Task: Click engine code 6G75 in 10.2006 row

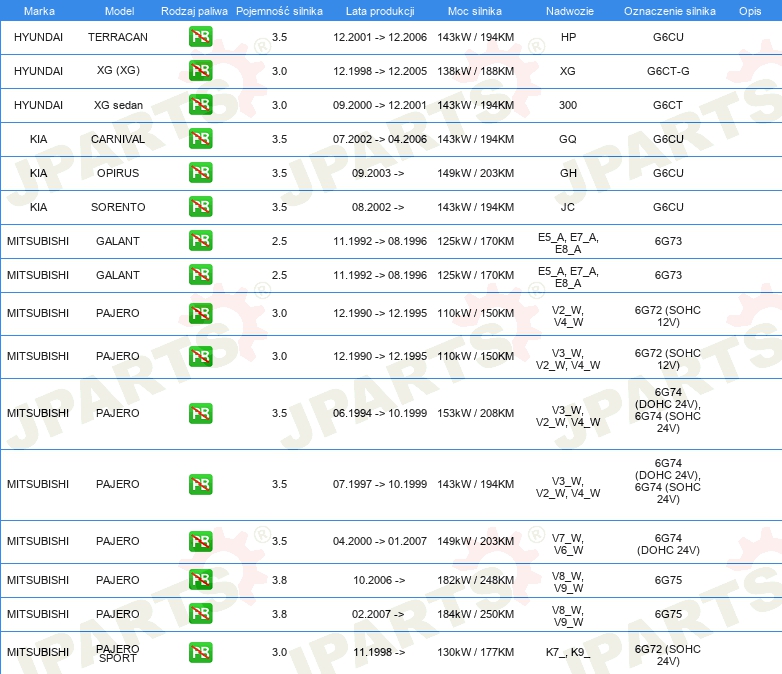Action: point(668,580)
